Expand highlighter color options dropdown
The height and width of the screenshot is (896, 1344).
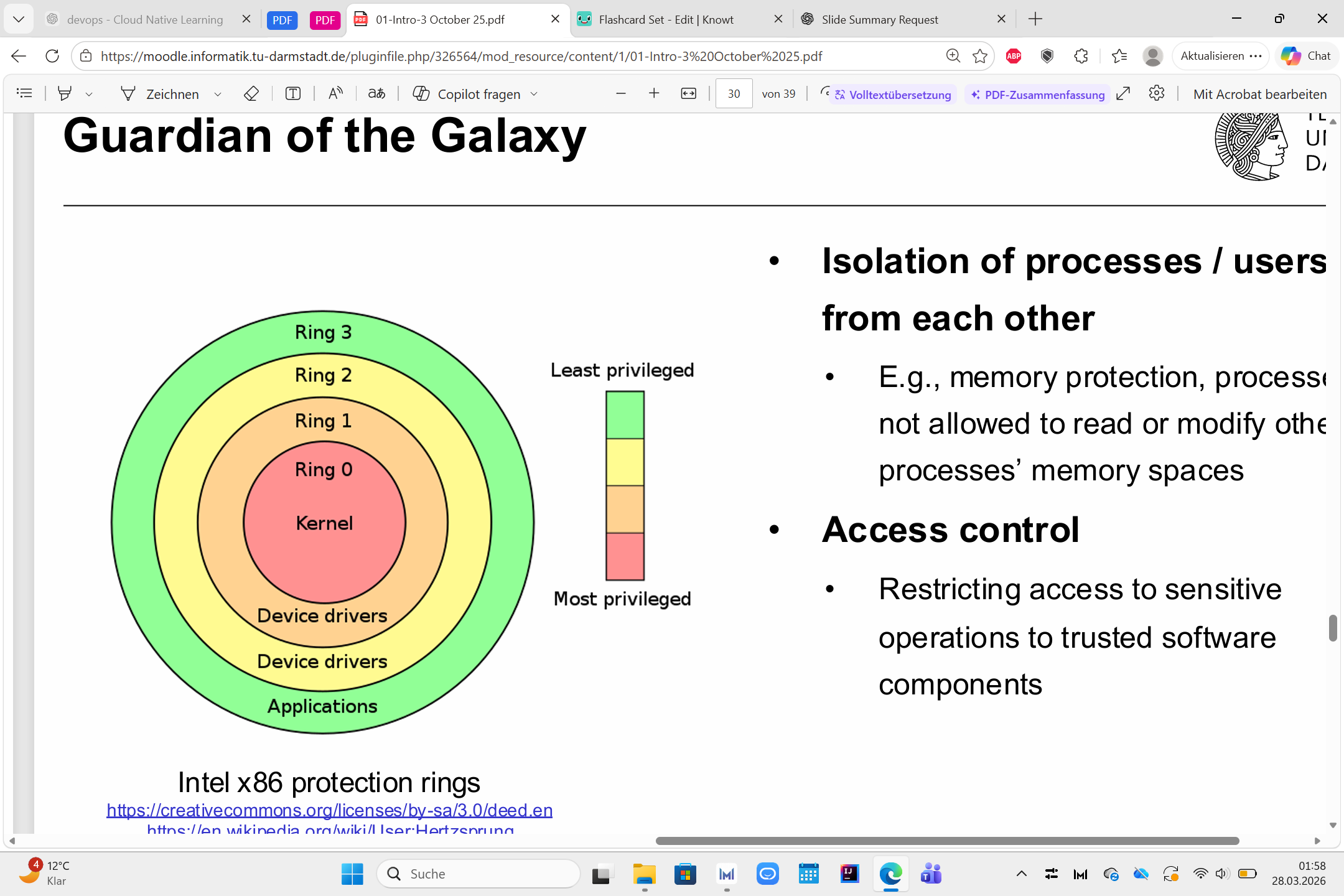coord(89,95)
